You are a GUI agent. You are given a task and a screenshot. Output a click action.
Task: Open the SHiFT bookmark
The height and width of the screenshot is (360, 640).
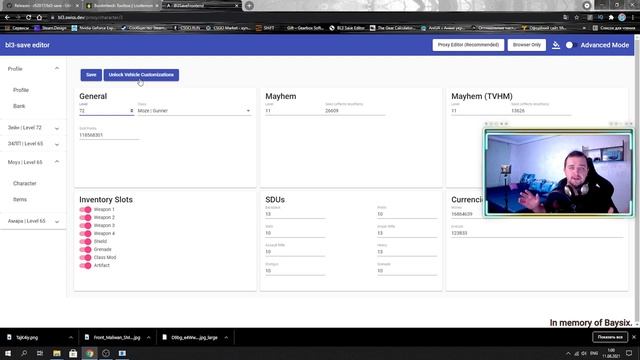tap(265, 28)
